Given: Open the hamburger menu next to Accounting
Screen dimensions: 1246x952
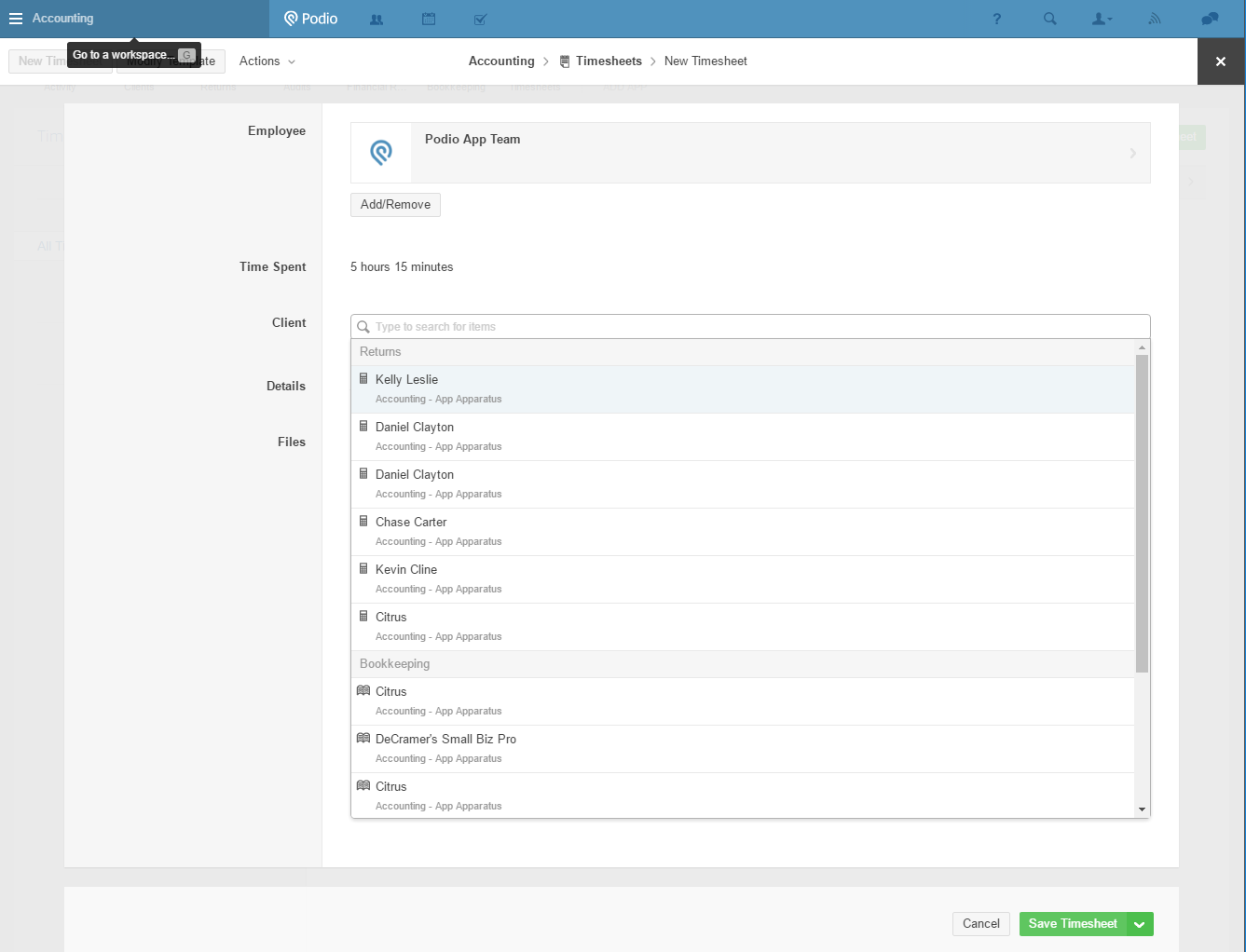Looking at the screenshot, I should pos(16,19).
